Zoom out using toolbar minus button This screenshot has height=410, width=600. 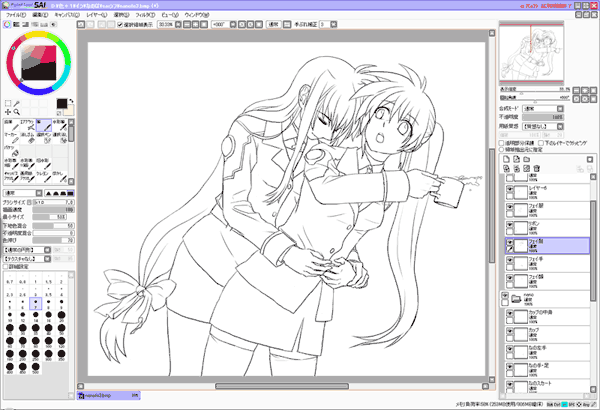tap(187, 25)
